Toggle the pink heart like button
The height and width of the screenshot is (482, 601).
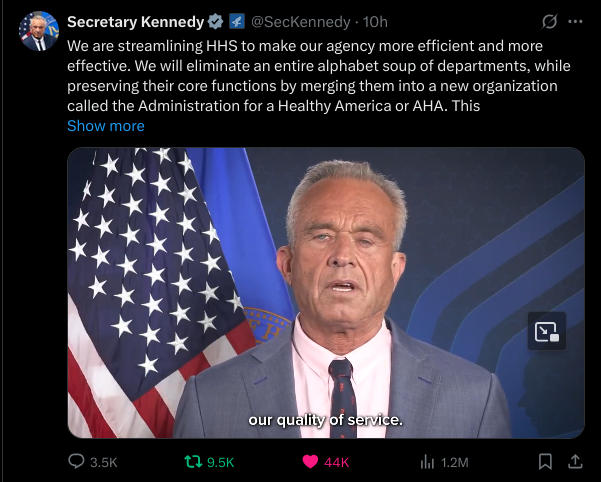(x=310, y=461)
